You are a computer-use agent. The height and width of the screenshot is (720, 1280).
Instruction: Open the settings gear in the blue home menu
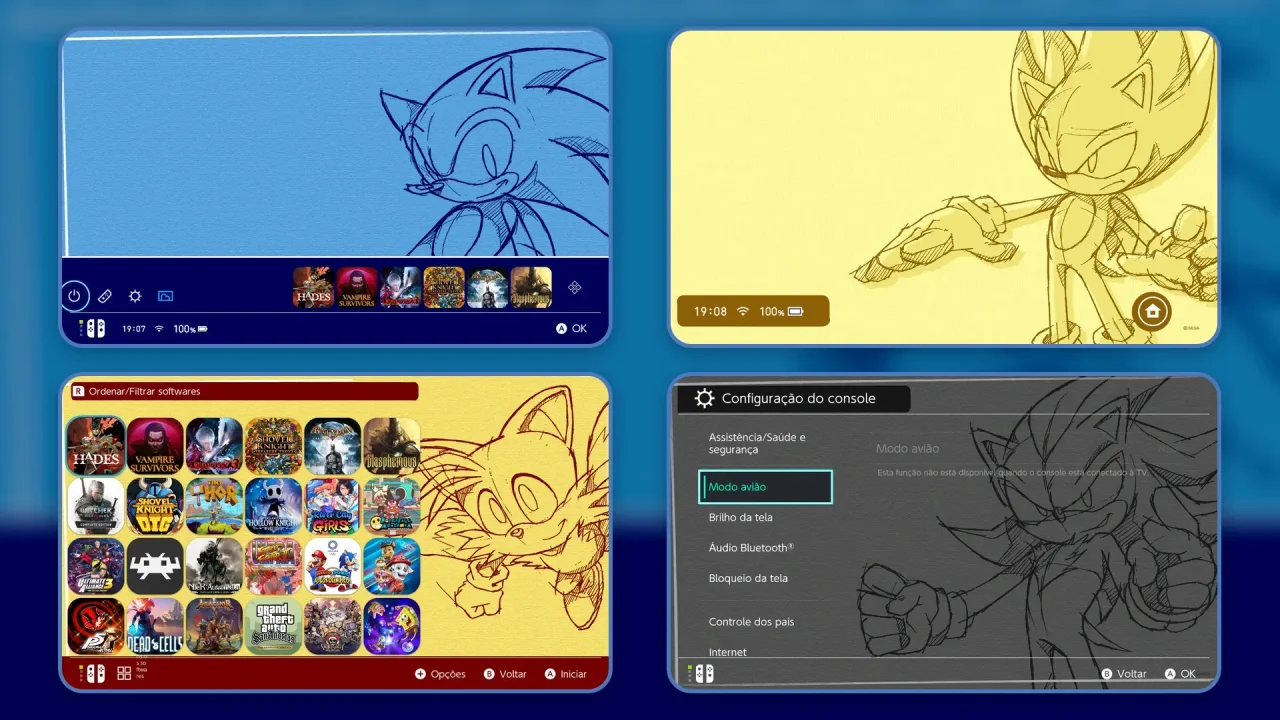pos(135,296)
